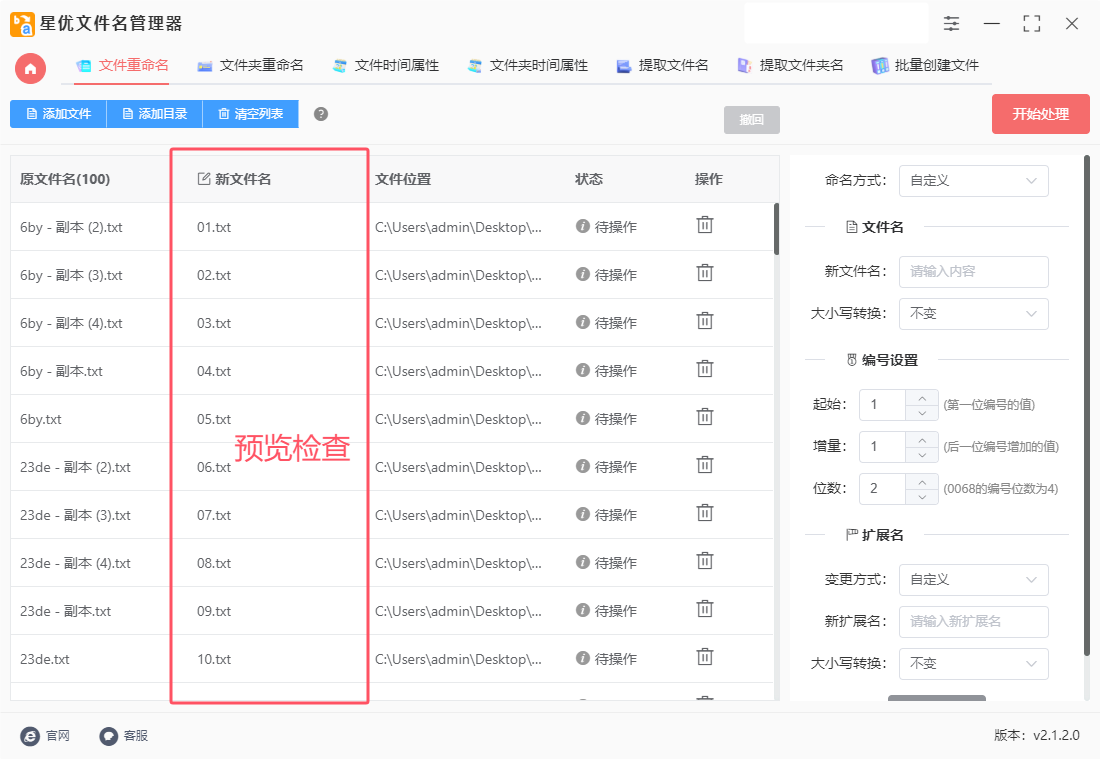Focus the 新扩展名 input field
The height and width of the screenshot is (760, 1100).
point(973,622)
